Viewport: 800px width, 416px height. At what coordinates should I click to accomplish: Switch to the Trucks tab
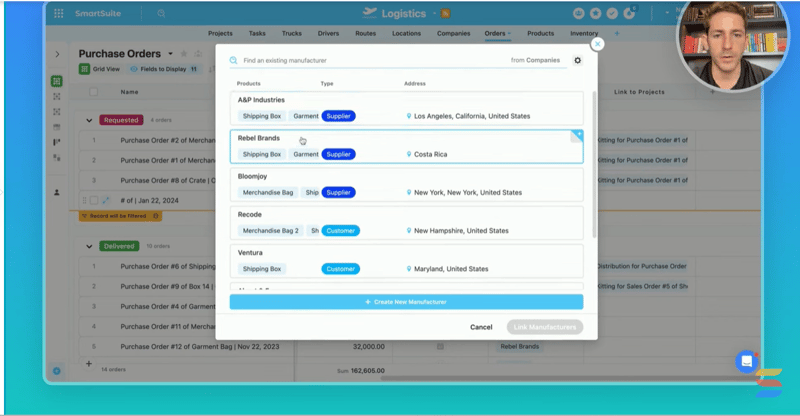point(292,34)
